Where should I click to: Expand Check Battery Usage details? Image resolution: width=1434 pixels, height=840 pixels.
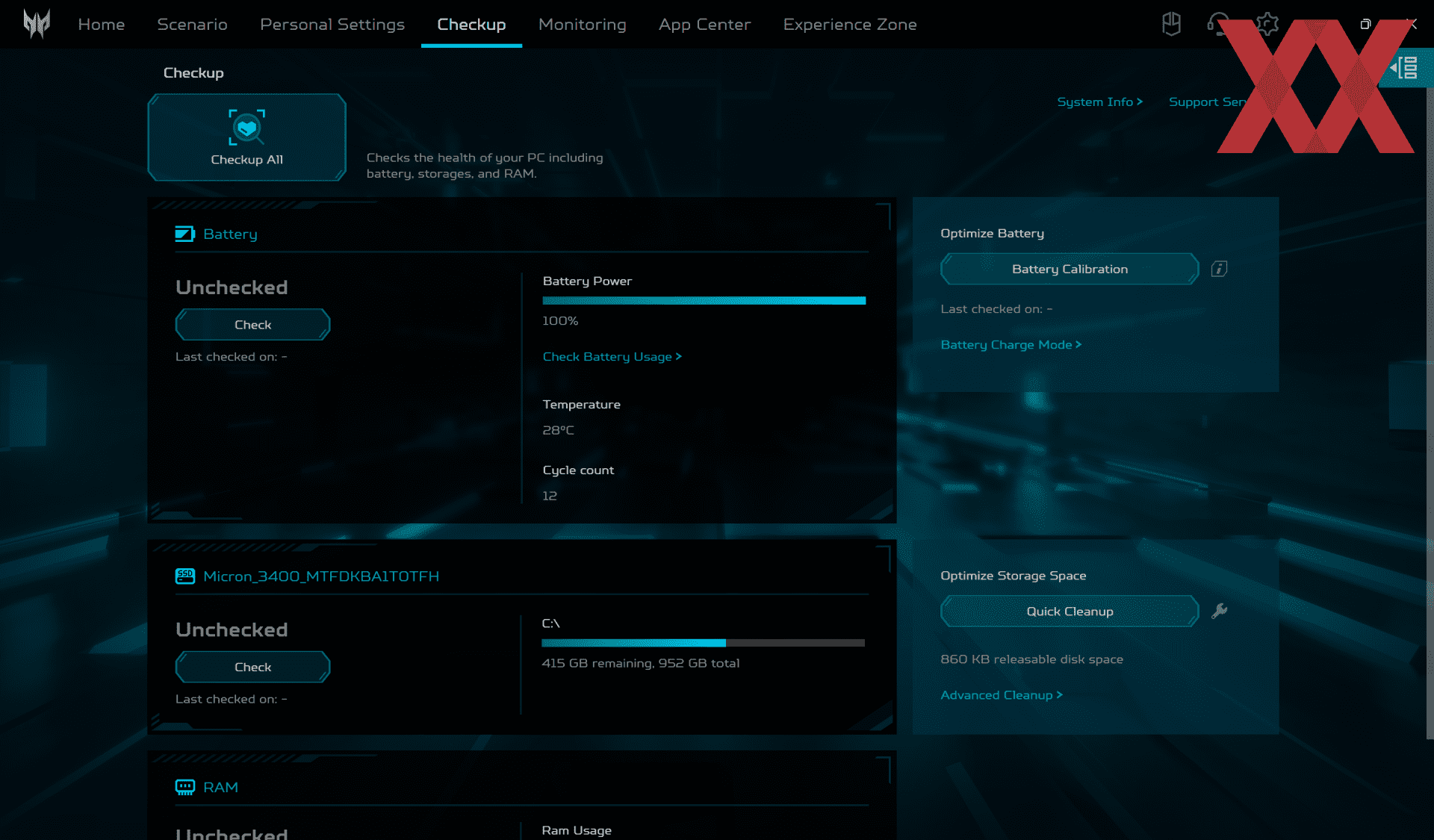coord(612,356)
